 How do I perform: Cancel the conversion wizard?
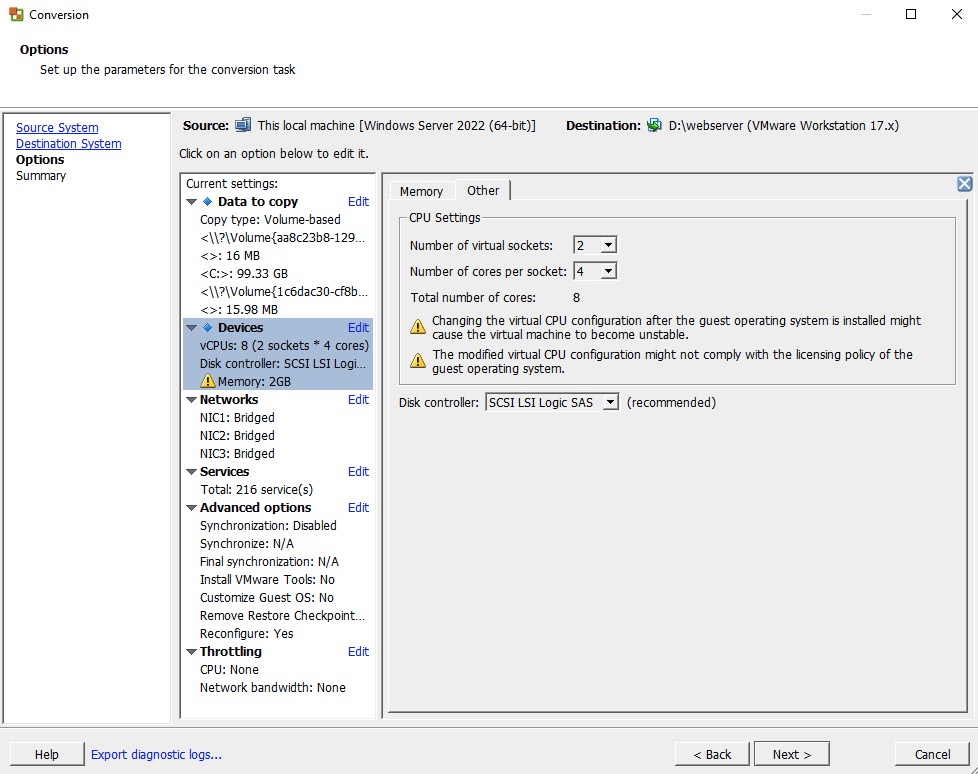pyautogui.click(x=932, y=754)
